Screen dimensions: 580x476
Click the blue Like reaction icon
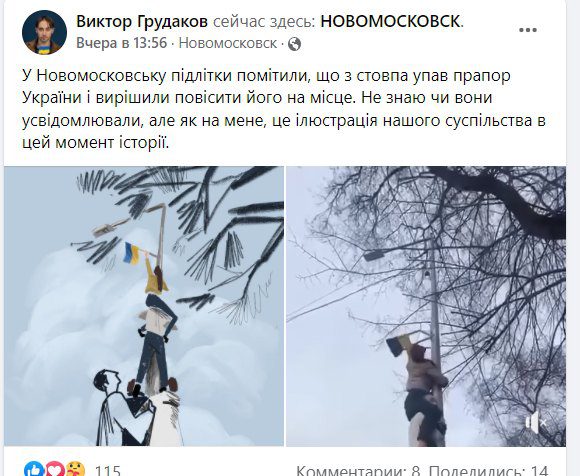34,469
